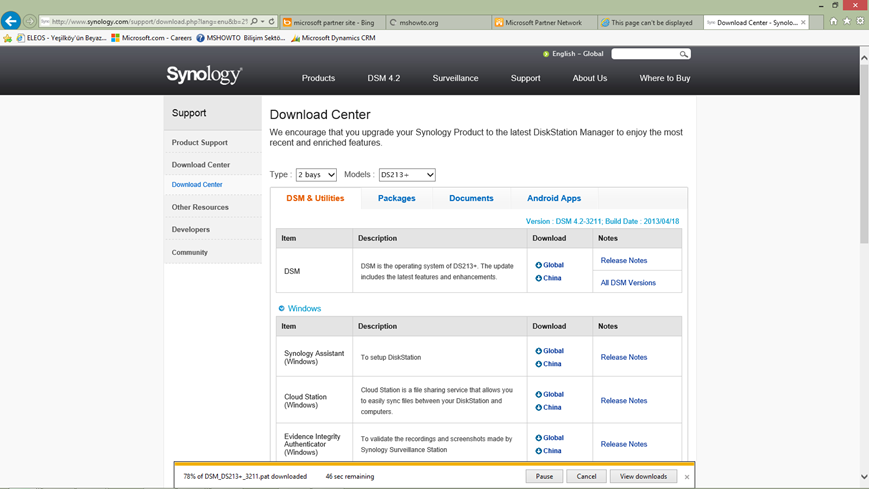The image size is (869, 489).
Task: Click the scrollbar down arrow
Action: tap(863, 477)
